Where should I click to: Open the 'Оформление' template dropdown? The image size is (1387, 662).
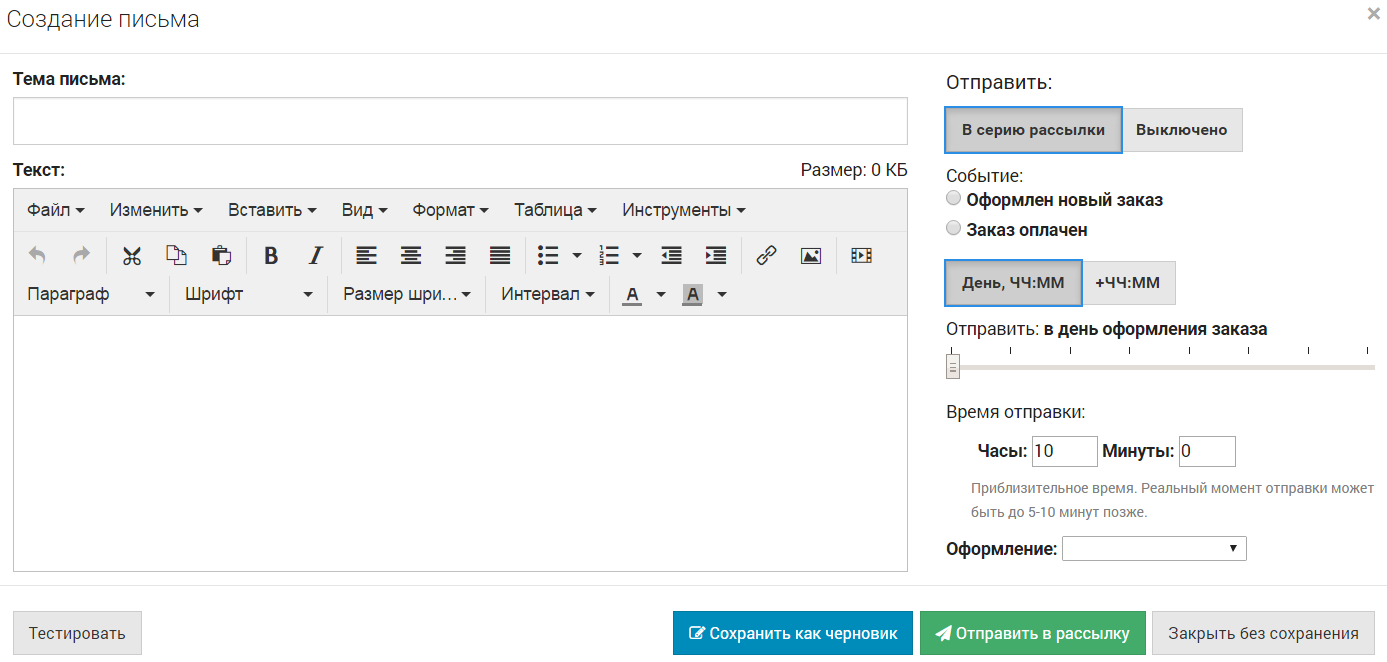click(1154, 548)
